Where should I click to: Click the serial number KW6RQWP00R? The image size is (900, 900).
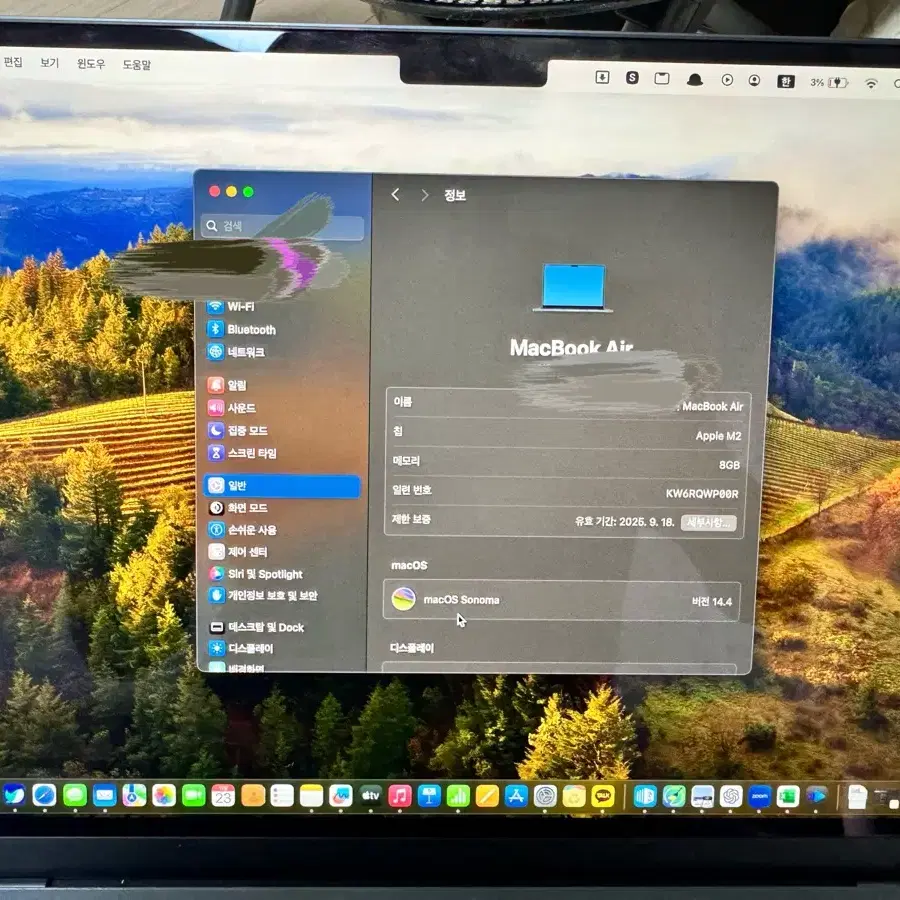pos(701,494)
